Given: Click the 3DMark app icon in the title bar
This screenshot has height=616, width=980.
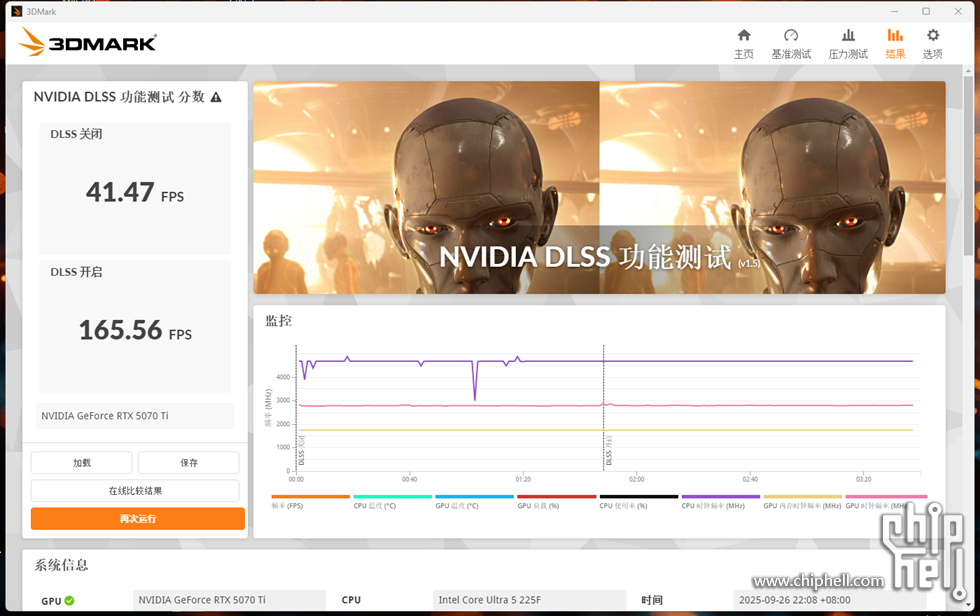Looking at the screenshot, I should pos(17,11).
